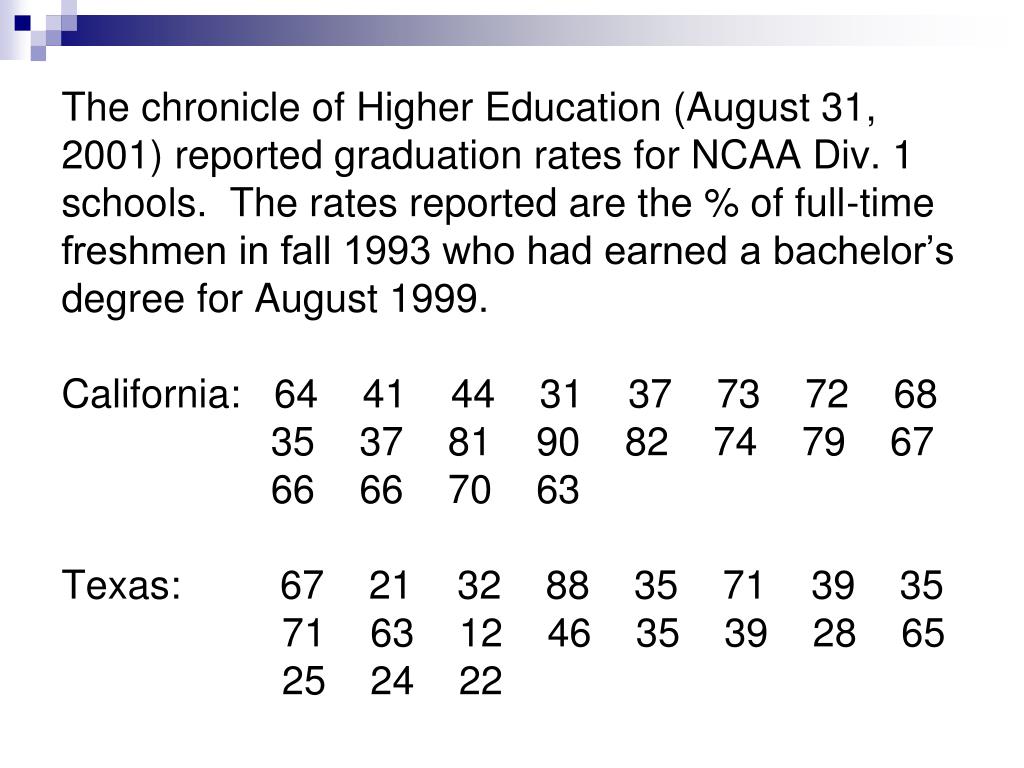
Task: Select the value 88 in Texas data
Action: tap(567, 586)
